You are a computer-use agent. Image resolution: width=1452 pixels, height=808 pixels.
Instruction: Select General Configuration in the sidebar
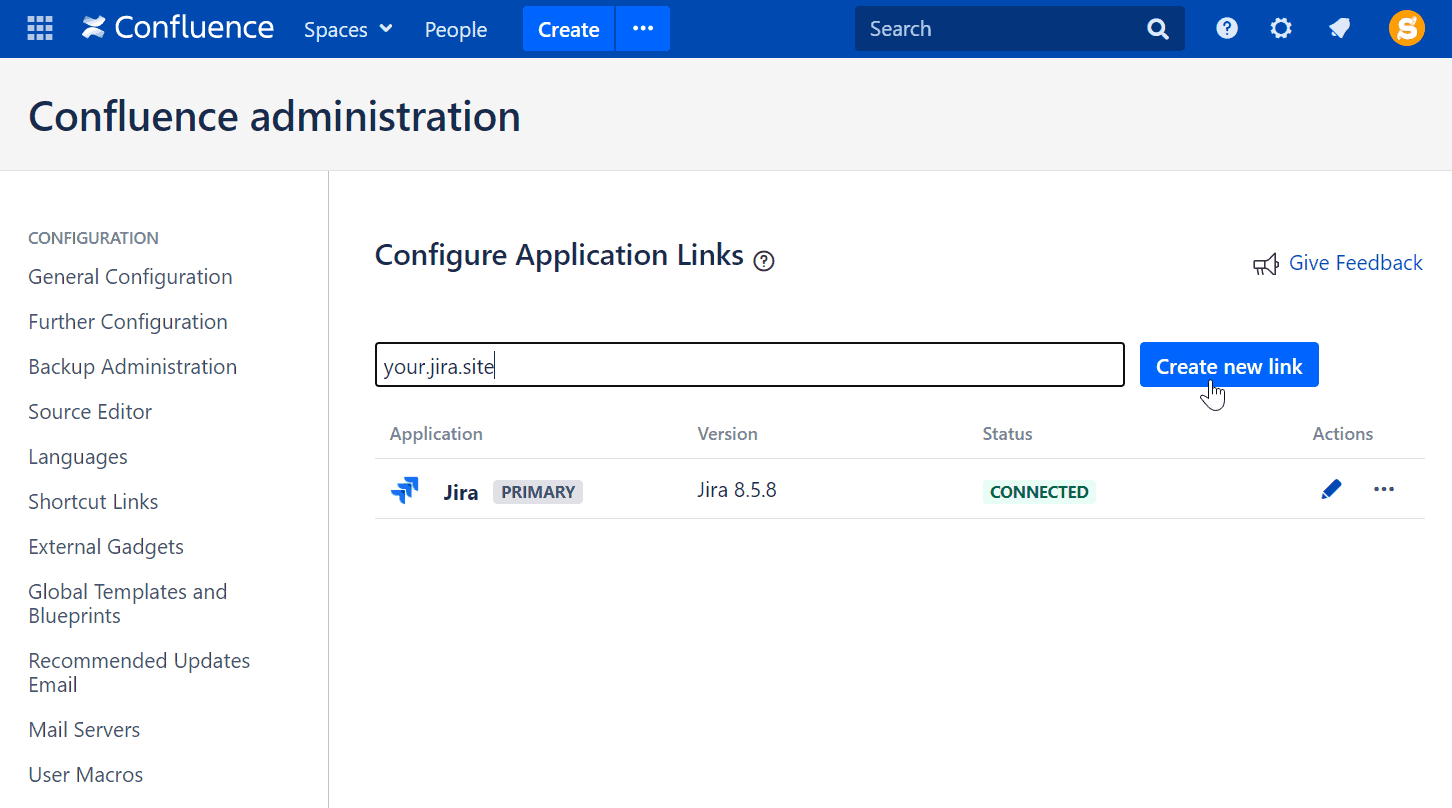(x=129, y=276)
